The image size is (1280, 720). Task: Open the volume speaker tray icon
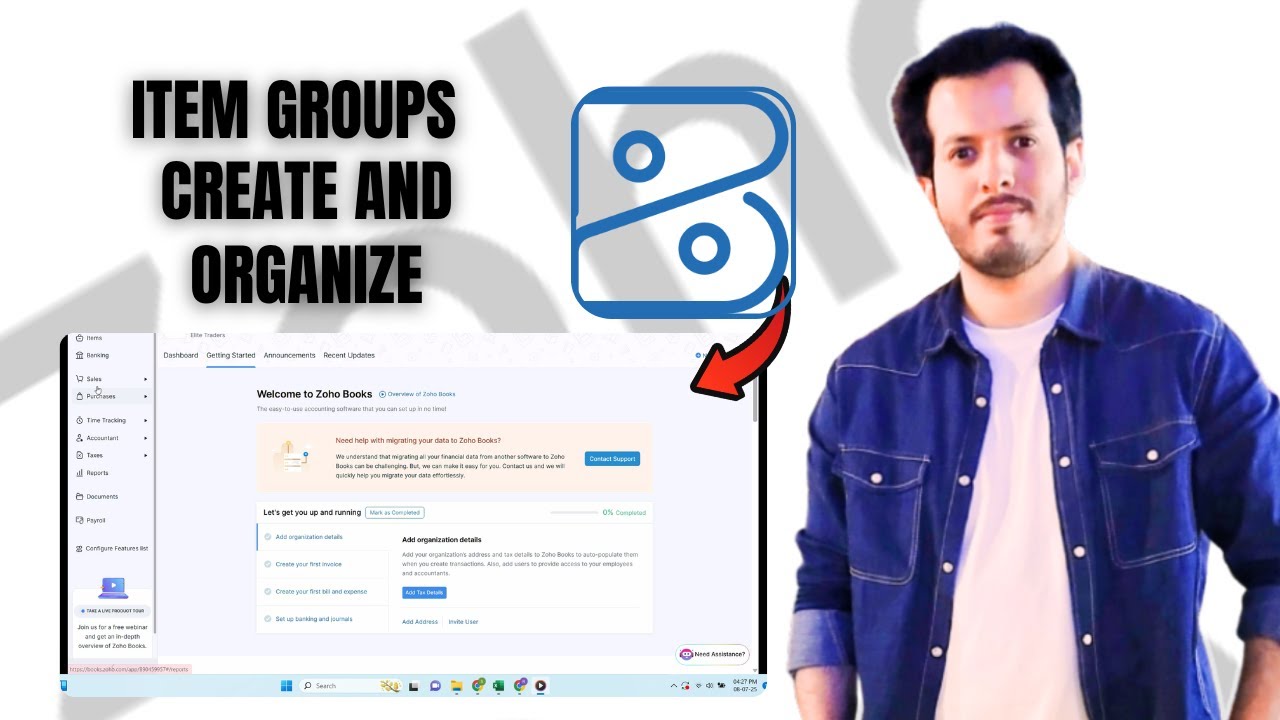tap(709, 686)
